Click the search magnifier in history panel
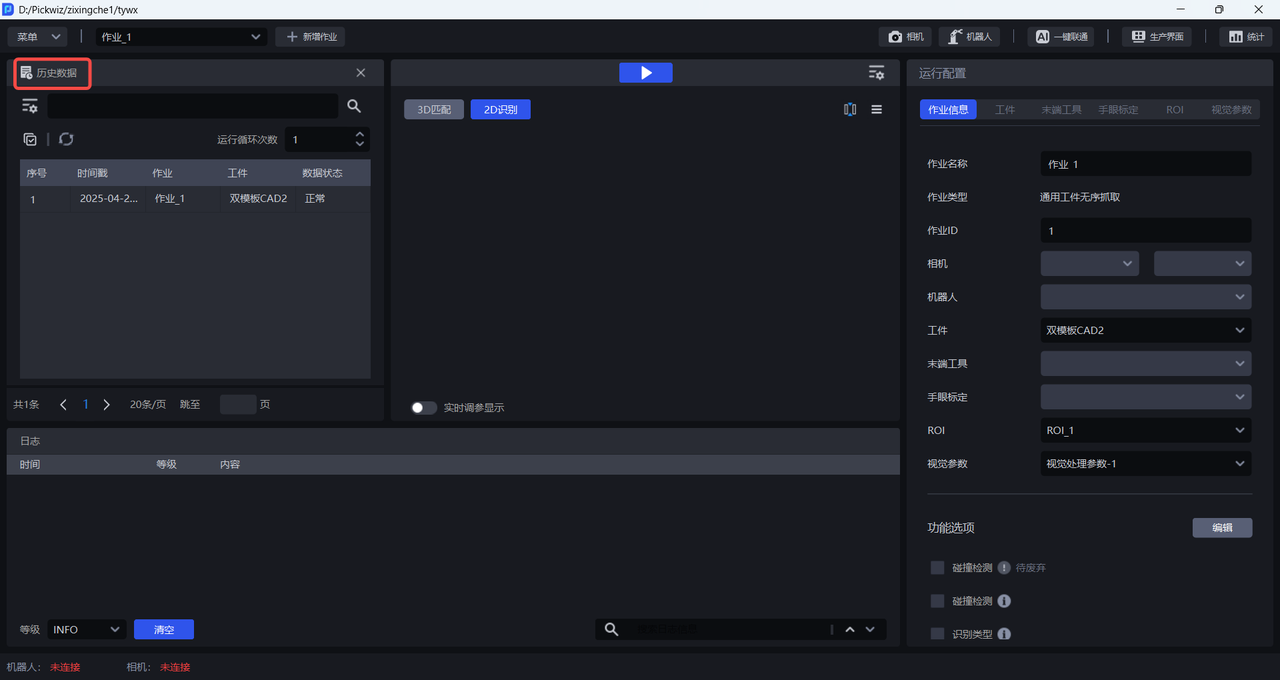1280x680 pixels. pos(354,106)
